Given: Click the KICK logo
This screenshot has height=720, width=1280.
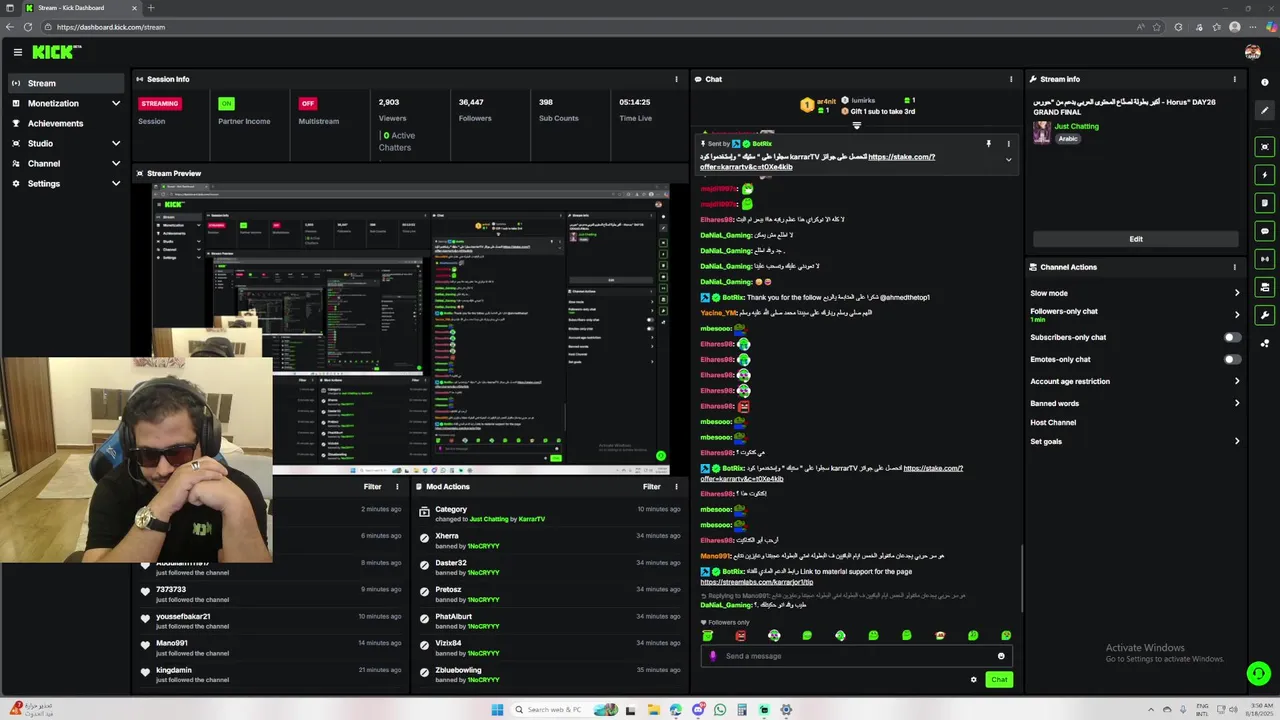Looking at the screenshot, I should 56,52.
